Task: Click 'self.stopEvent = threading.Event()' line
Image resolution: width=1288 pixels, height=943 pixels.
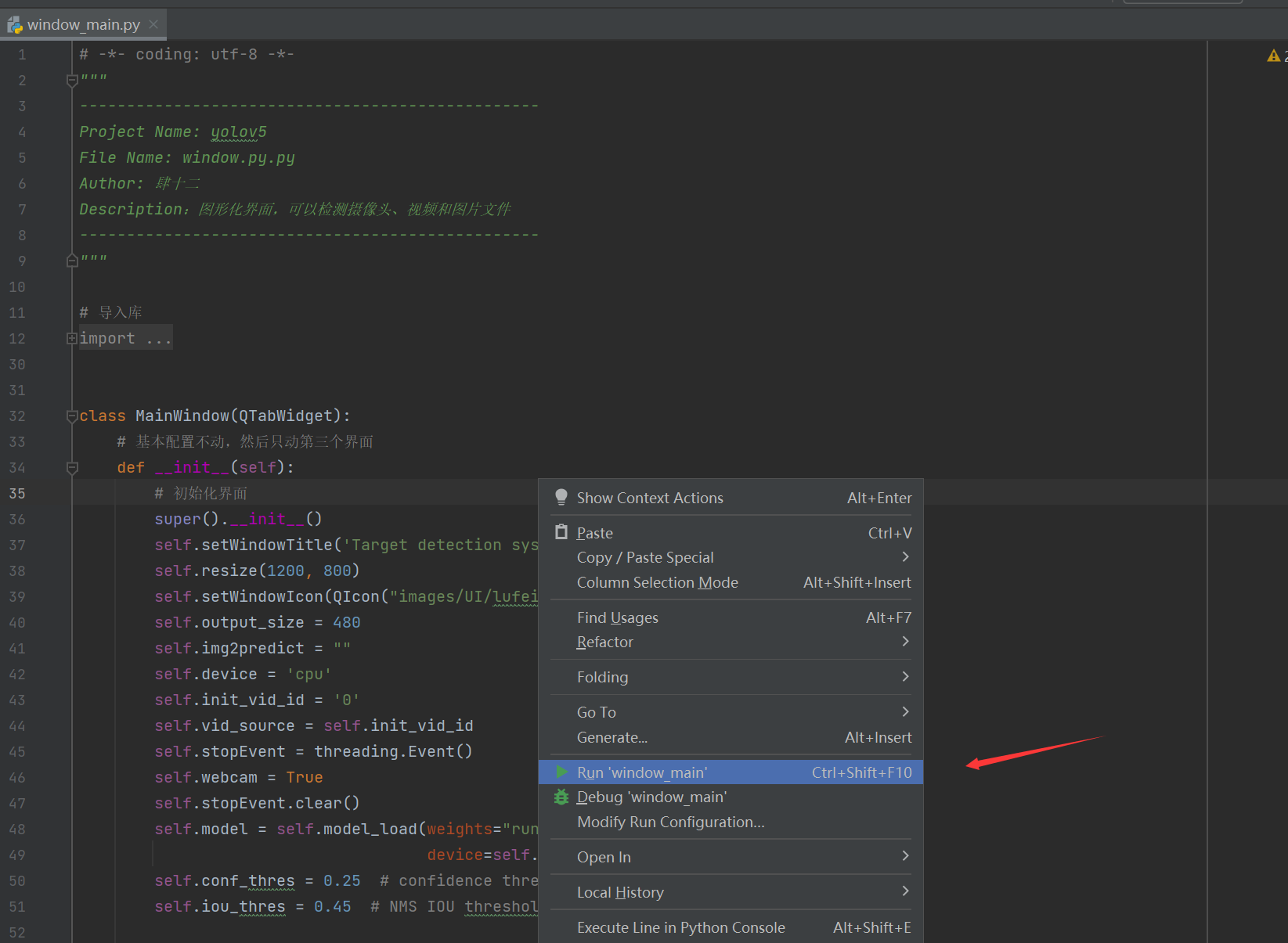Action: tap(314, 751)
